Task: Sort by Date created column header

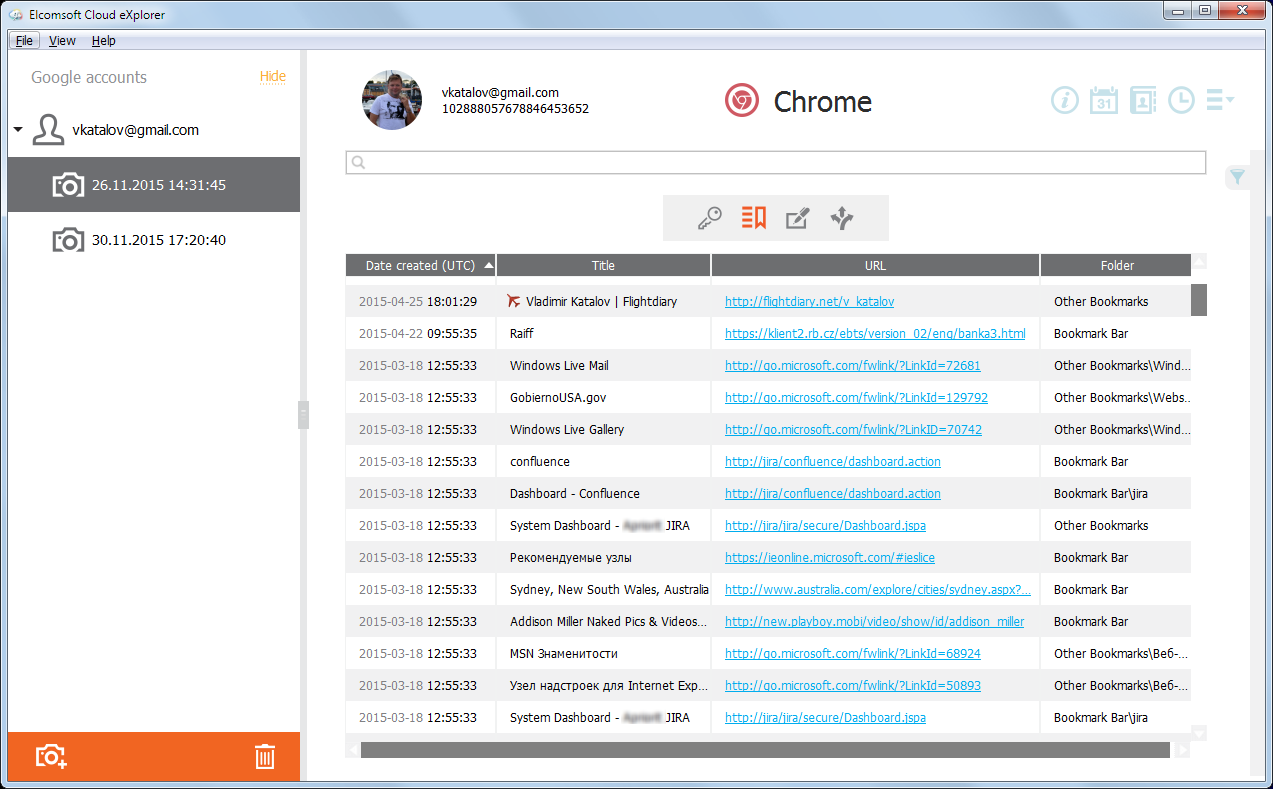Action: tap(420, 265)
